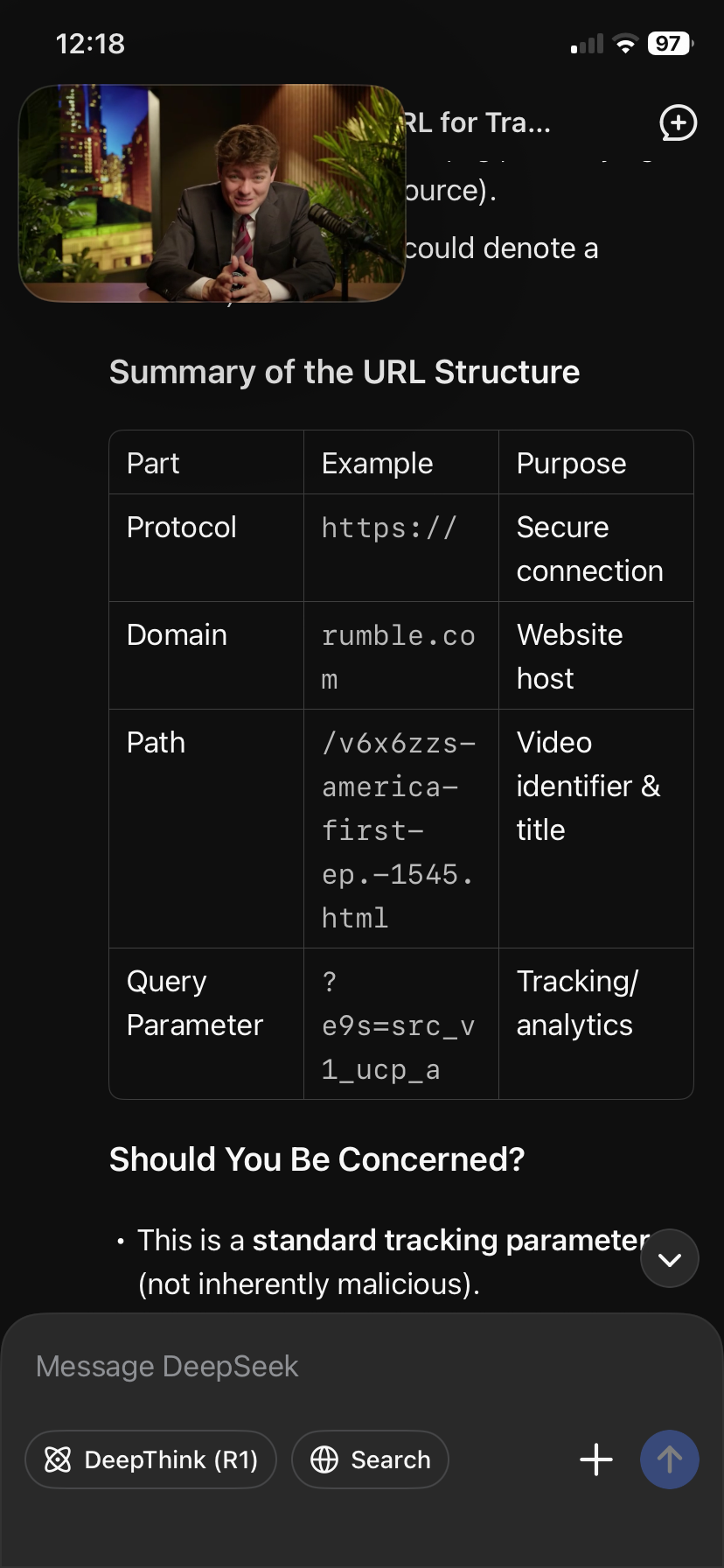The width and height of the screenshot is (724, 1568).
Task: Tap the https:// example cell
Action: pyautogui.click(x=389, y=528)
